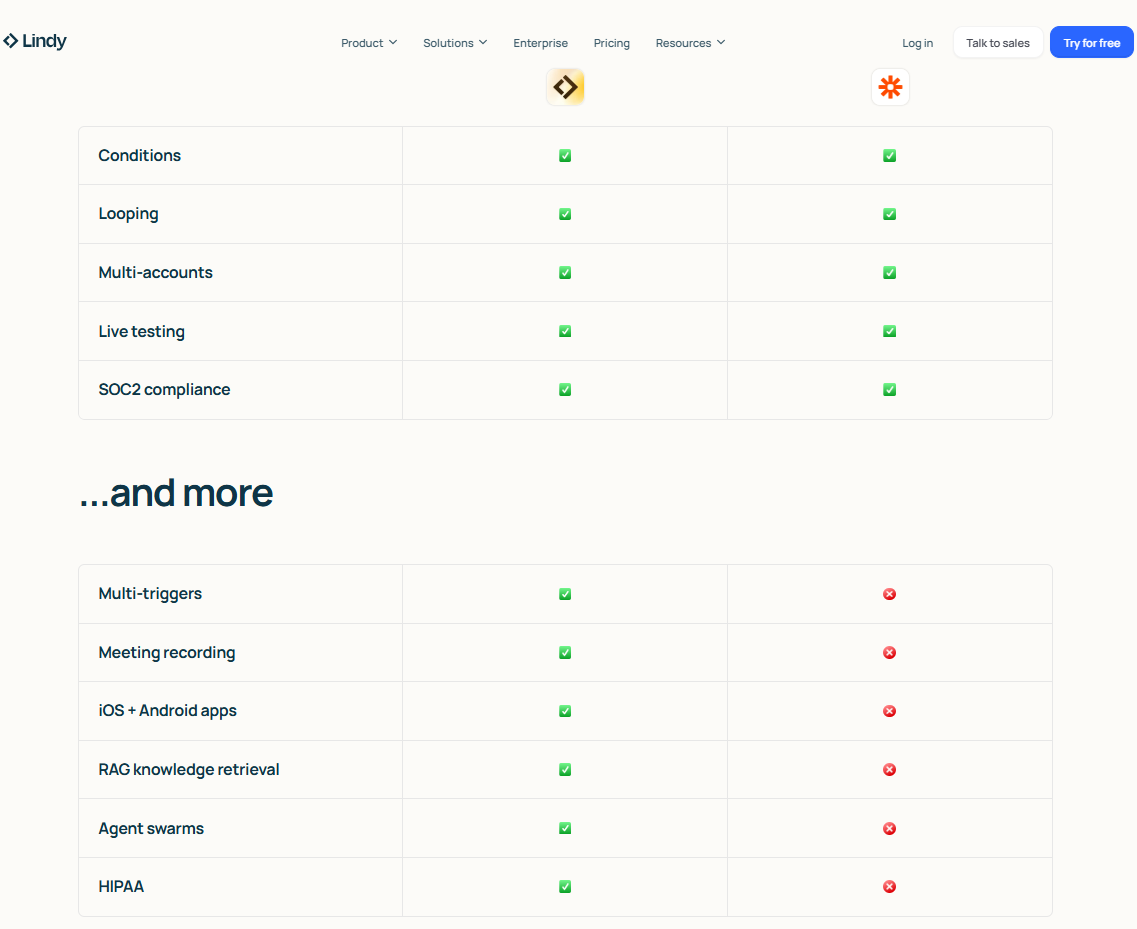Click Lindy's green check for Agent swarms
This screenshot has width=1137, height=929.
tap(565, 828)
